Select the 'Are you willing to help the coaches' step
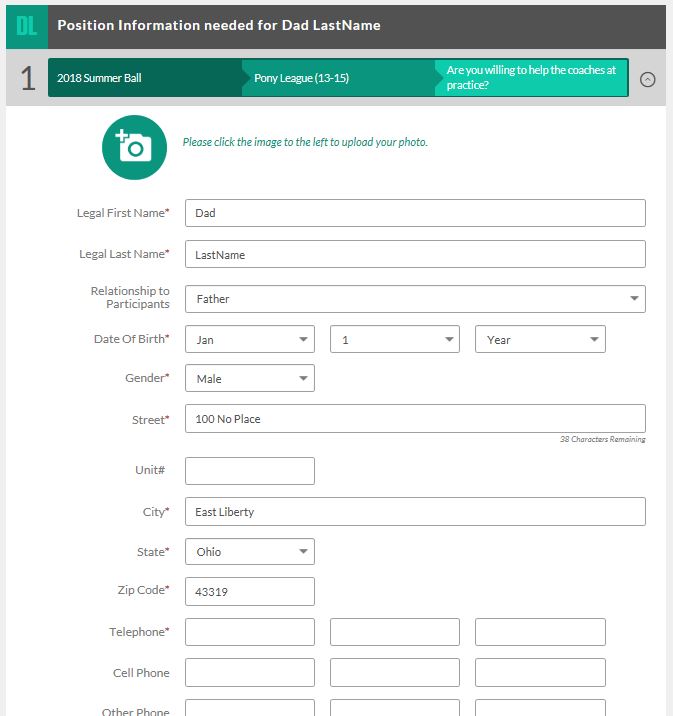Image resolution: width=673 pixels, height=716 pixels. tap(531, 78)
